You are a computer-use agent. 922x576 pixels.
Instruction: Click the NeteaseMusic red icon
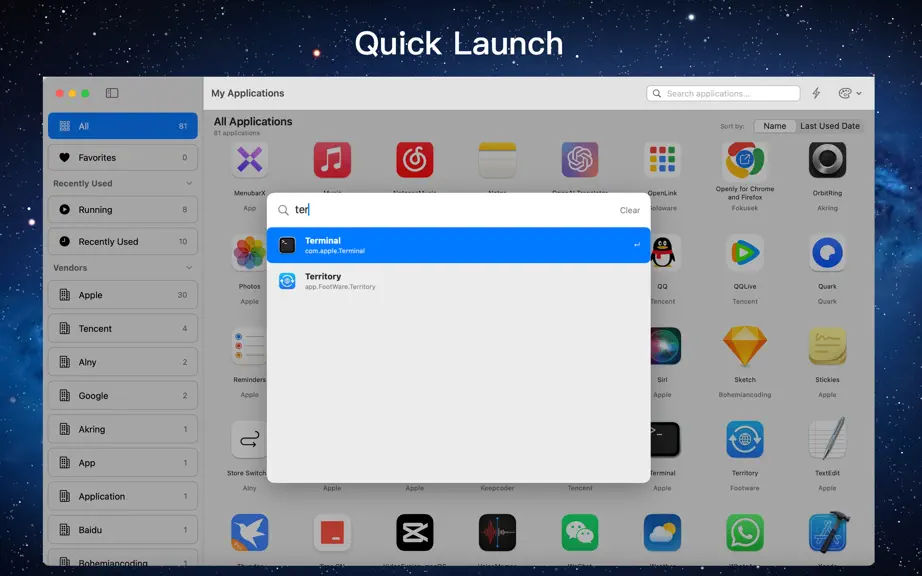415,159
